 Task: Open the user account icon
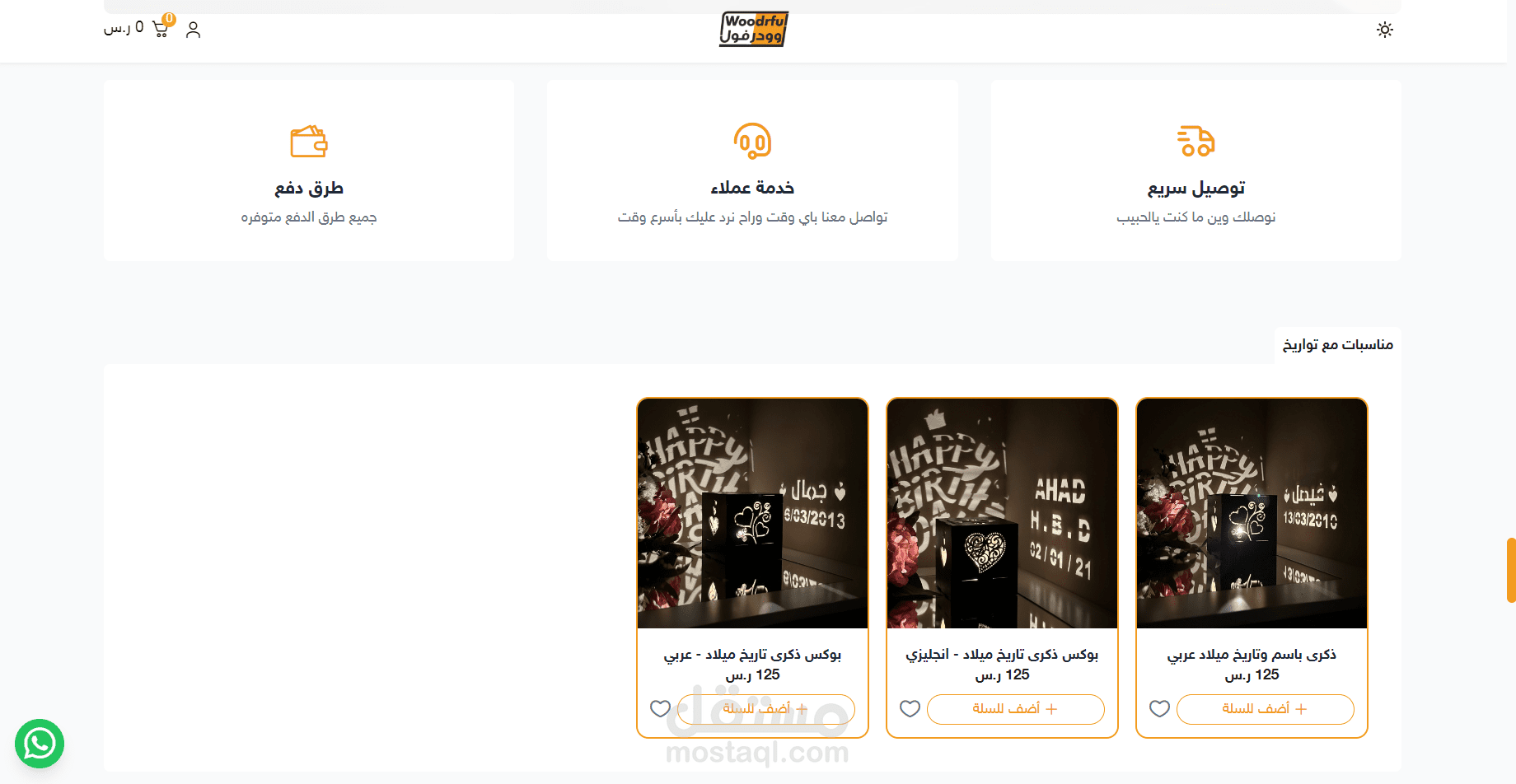point(194,30)
